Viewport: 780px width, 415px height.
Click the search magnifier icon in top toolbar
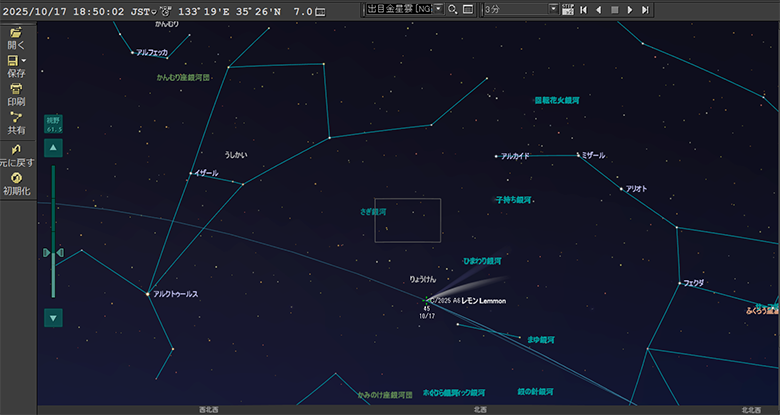tap(452, 9)
